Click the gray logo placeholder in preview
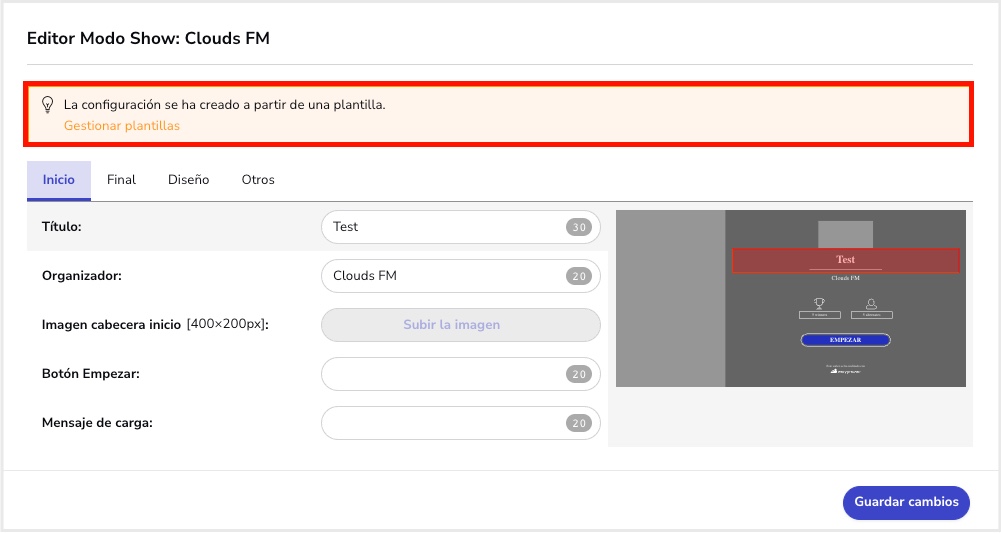 coord(845,234)
